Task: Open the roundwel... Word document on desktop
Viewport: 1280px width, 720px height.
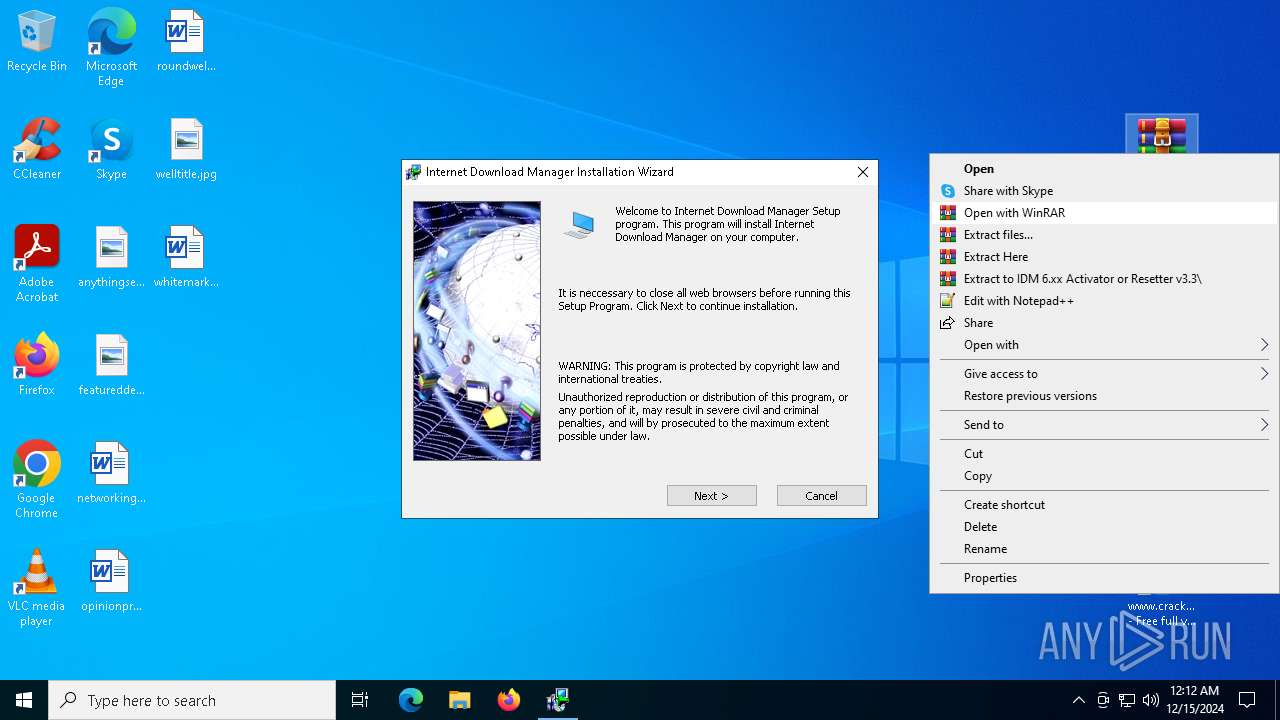Action: click(186, 41)
